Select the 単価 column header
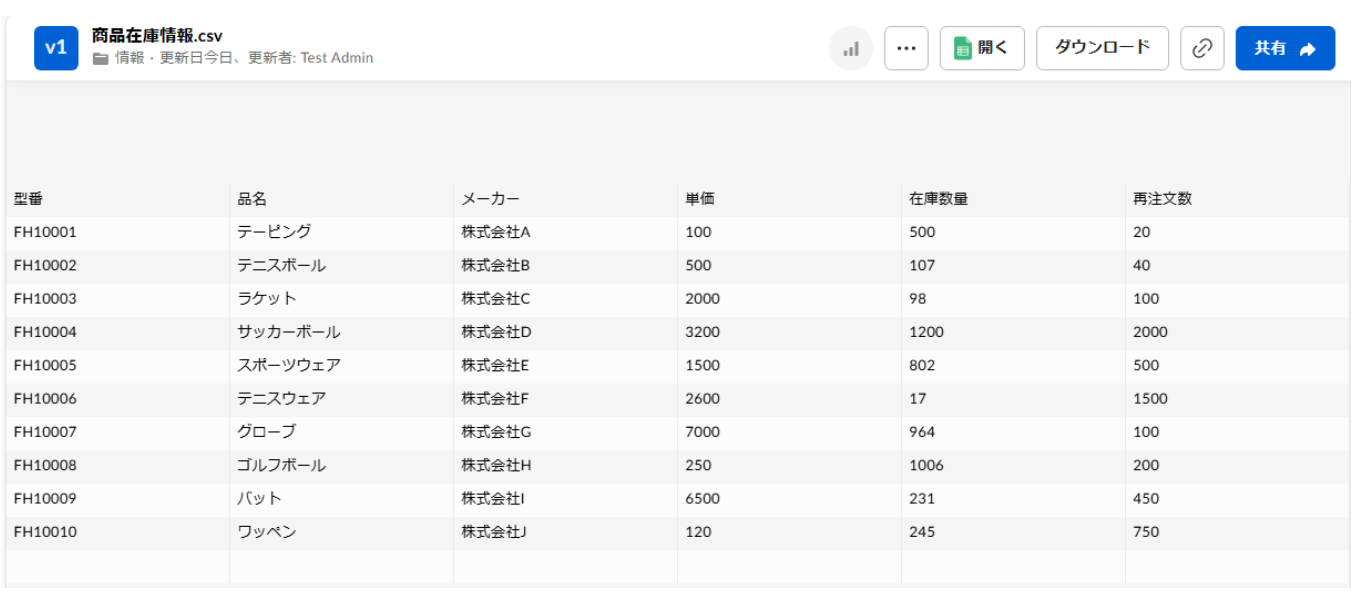The image size is (1358, 592). tap(700, 199)
